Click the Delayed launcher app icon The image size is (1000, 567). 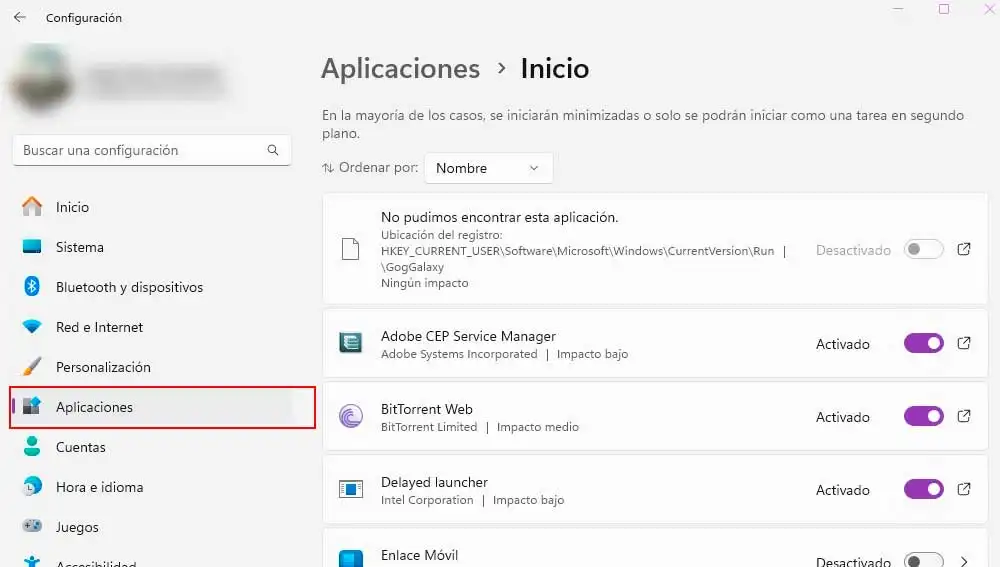351,489
